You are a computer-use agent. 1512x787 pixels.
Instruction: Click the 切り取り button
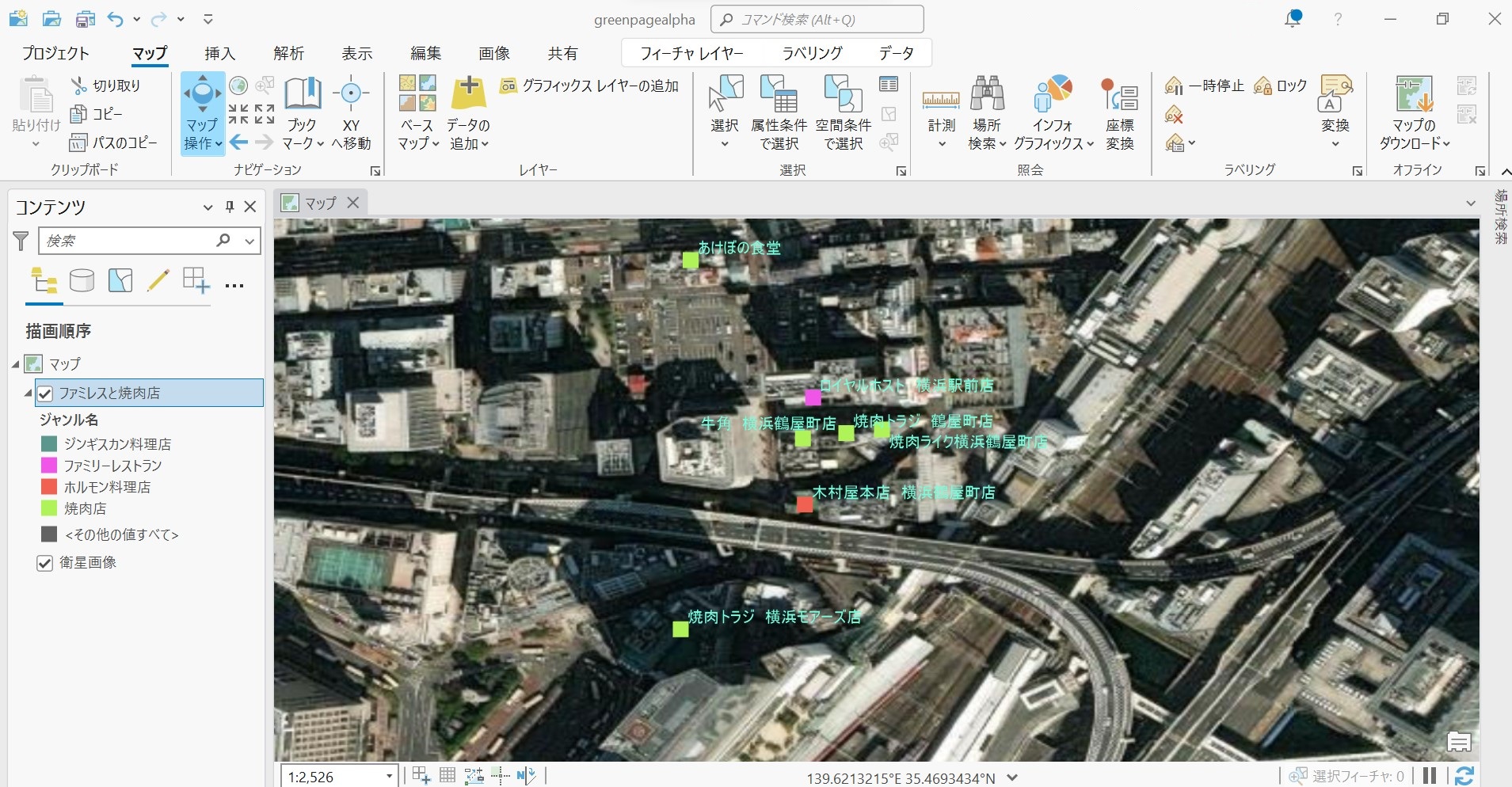(x=106, y=86)
